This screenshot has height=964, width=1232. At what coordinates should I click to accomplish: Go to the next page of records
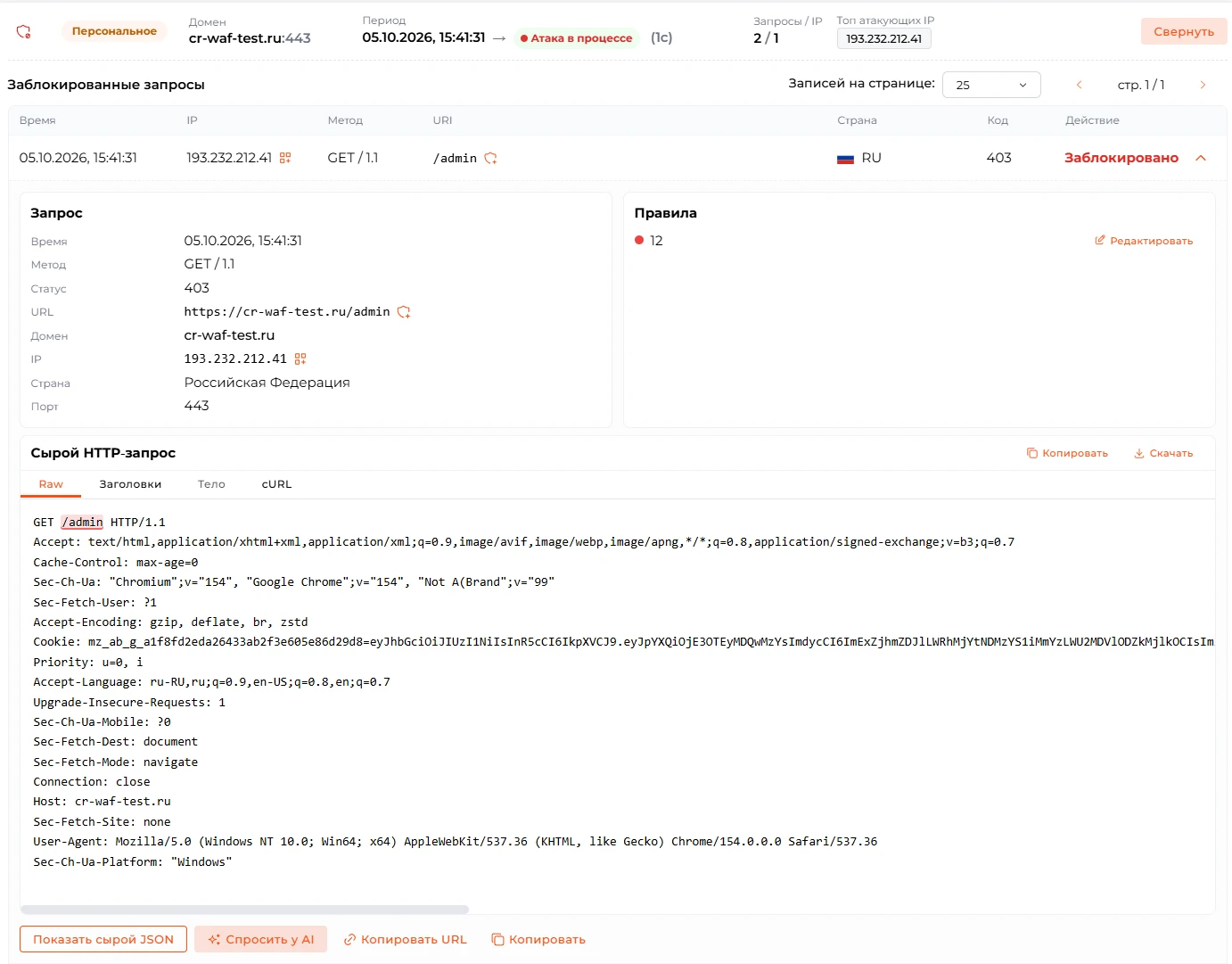point(1203,85)
